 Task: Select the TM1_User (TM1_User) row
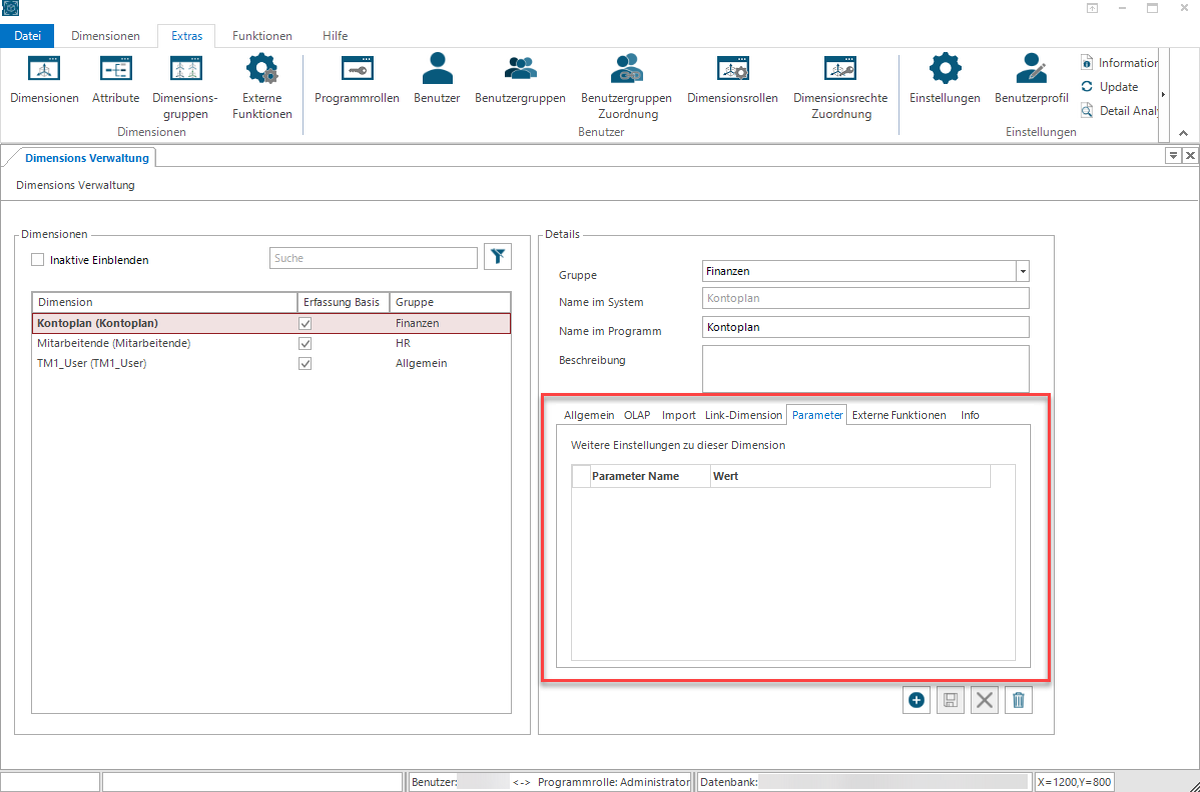[x=271, y=363]
